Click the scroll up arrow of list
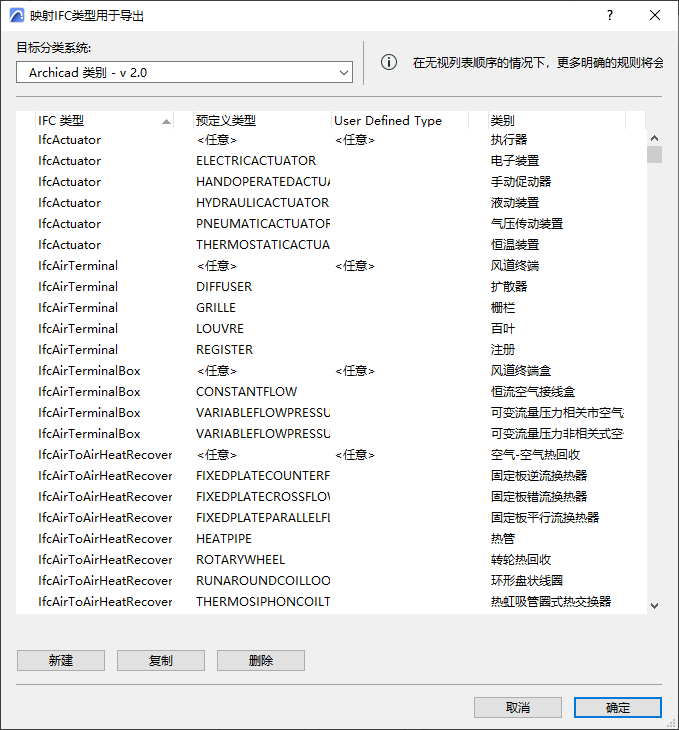 pos(654,138)
